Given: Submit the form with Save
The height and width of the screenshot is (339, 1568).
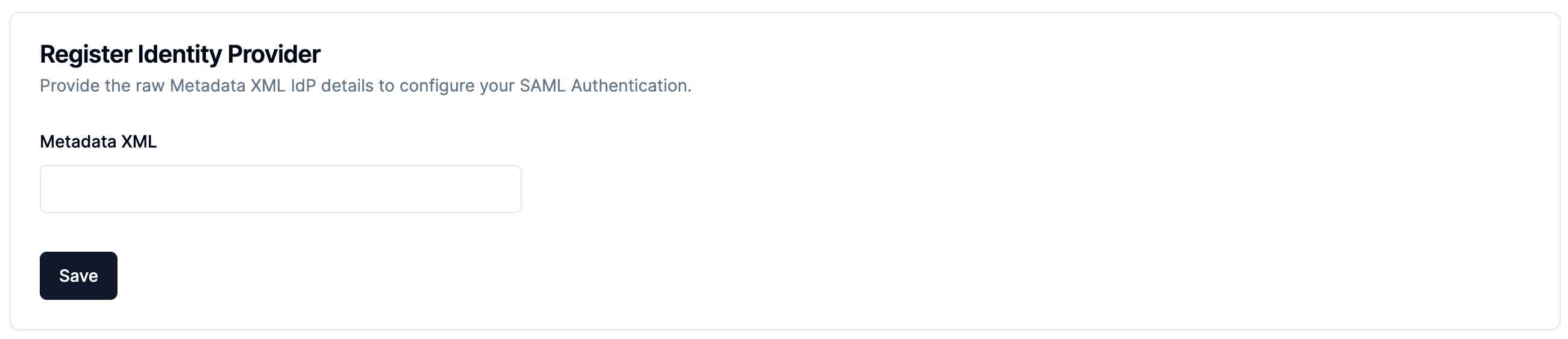Looking at the screenshot, I should click(78, 276).
